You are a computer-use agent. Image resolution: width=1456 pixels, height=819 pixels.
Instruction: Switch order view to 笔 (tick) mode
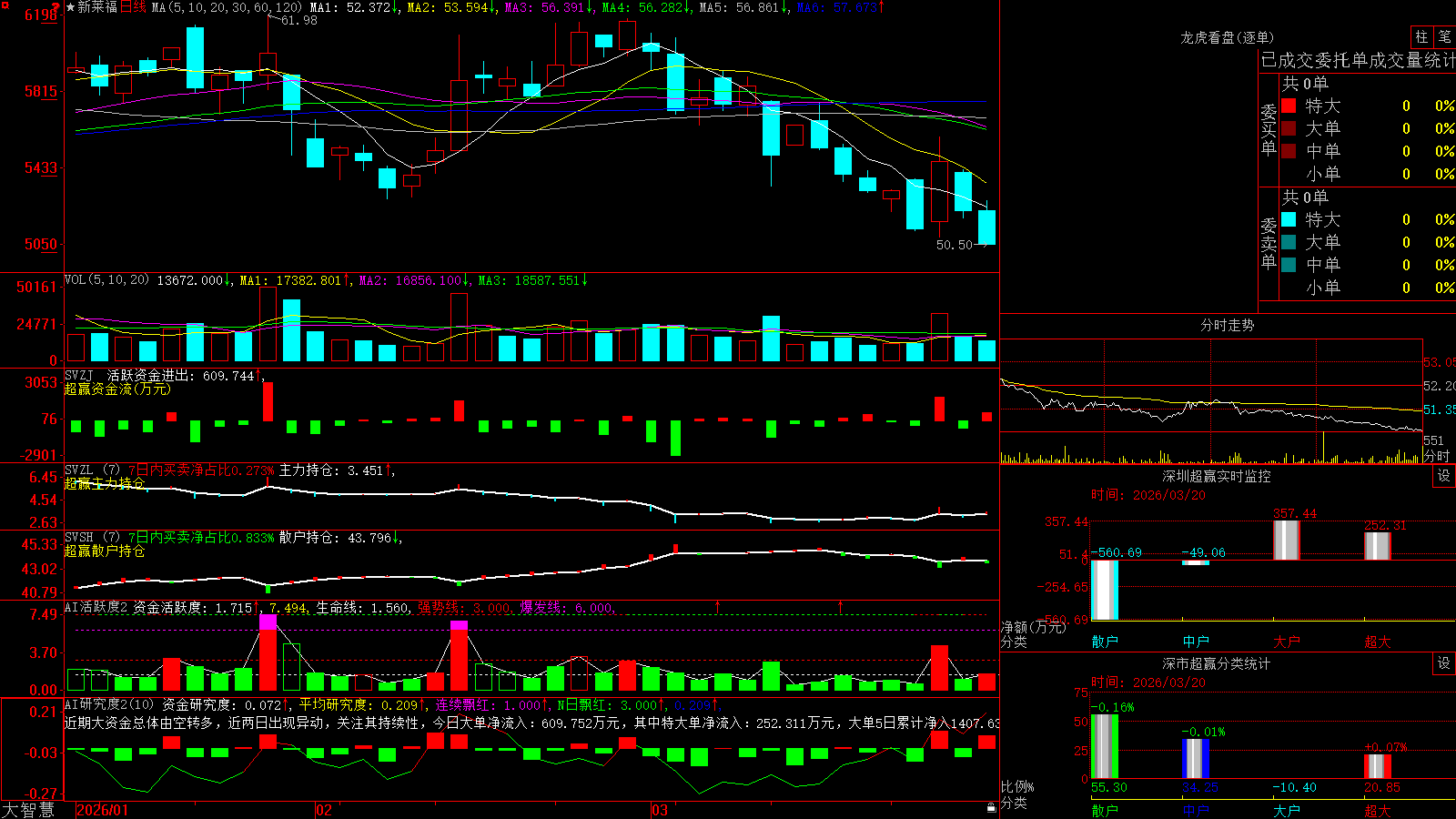click(x=1444, y=36)
